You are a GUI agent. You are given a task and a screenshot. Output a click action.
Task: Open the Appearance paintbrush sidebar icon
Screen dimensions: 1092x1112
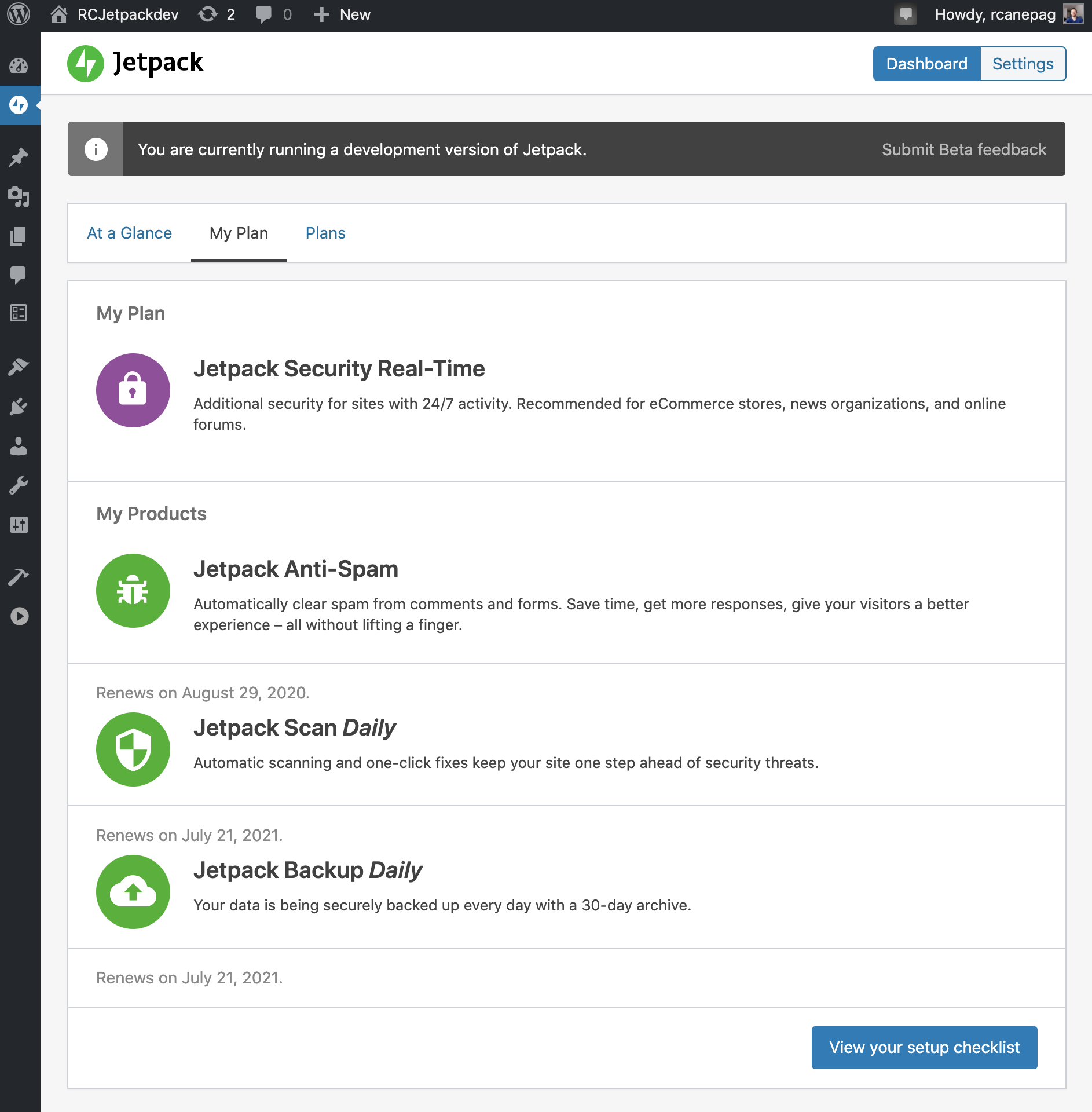coord(19,366)
